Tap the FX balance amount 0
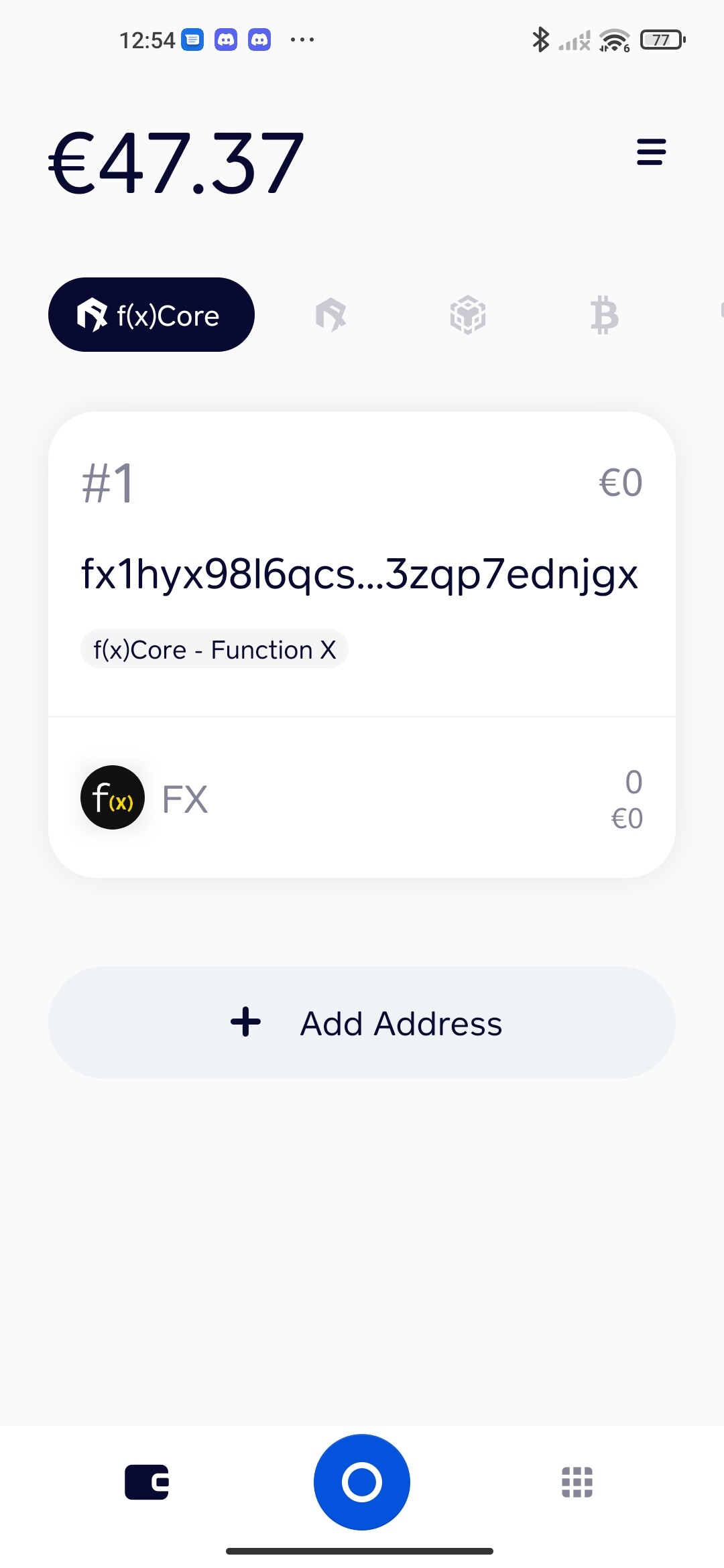The image size is (724, 1568). click(x=633, y=782)
